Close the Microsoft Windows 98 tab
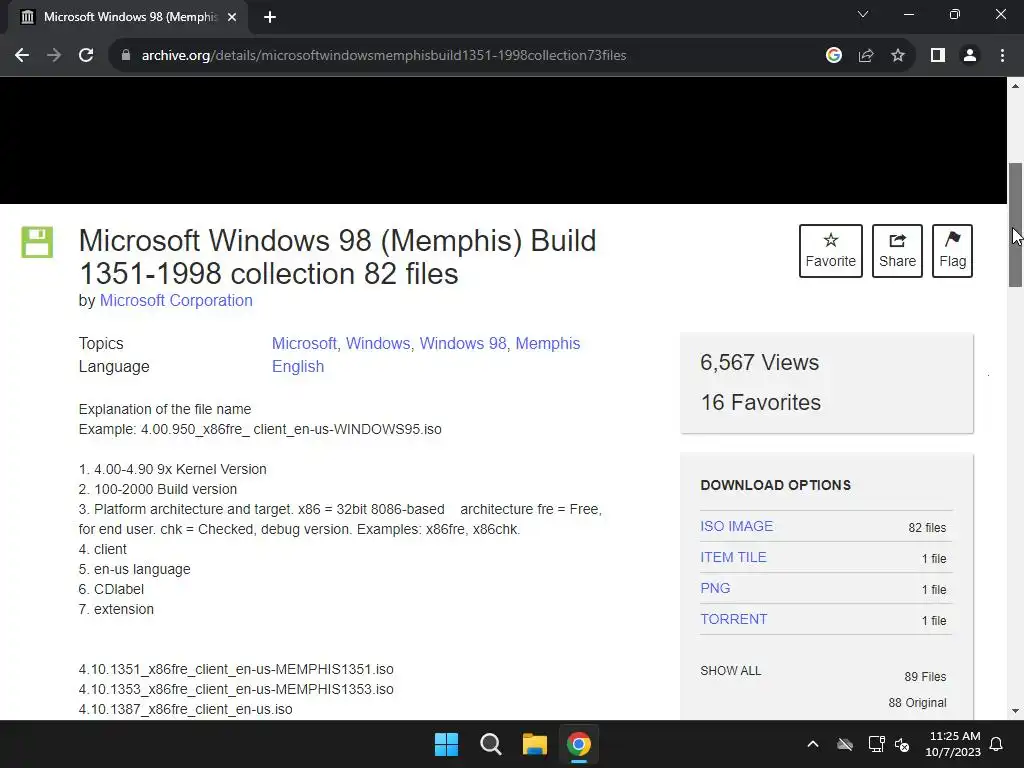Viewport: 1024px width, 768px height. pyautogui.click(x=232, y=18)
